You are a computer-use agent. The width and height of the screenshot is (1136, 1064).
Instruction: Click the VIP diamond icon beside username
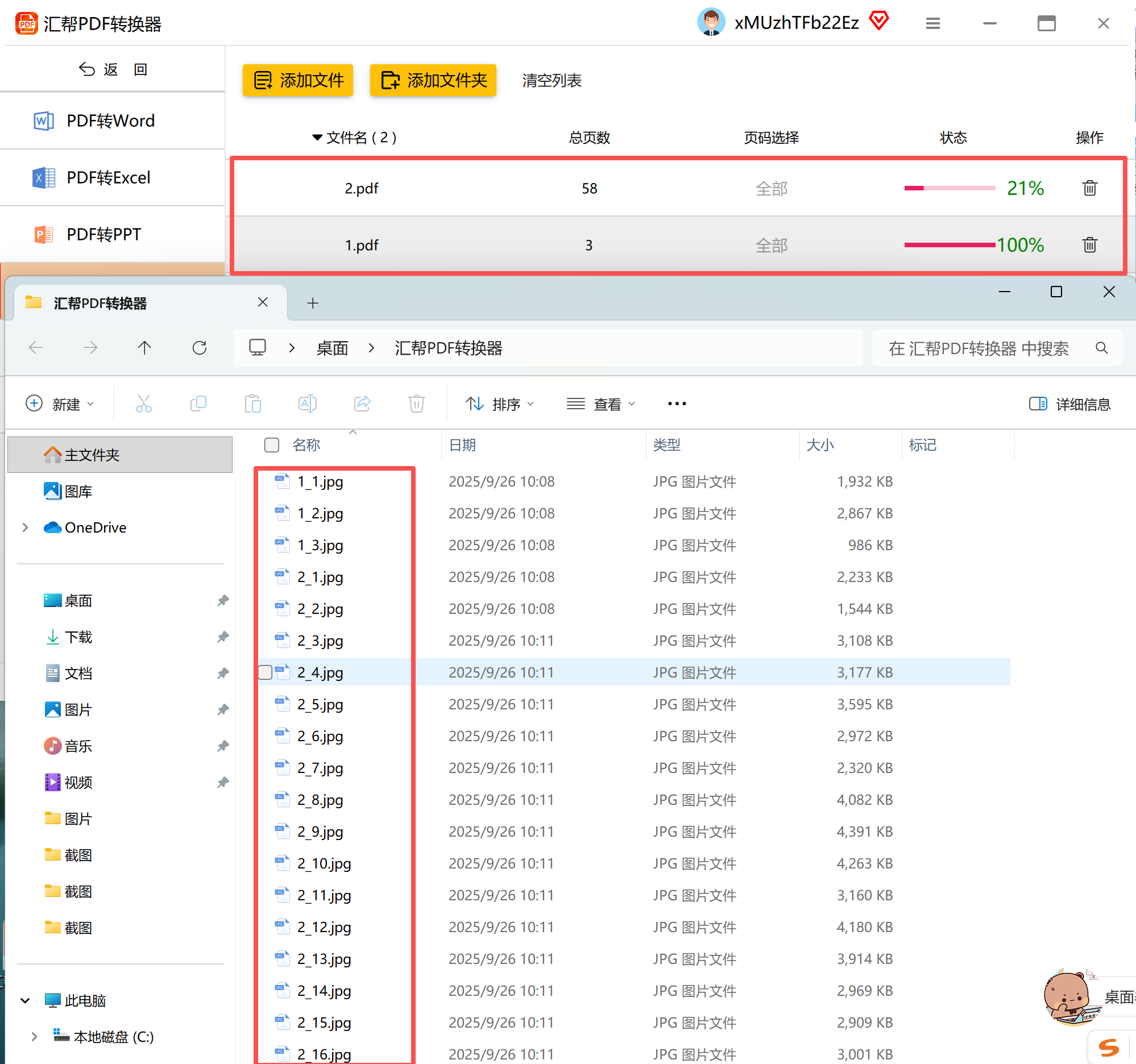[878, 22]
